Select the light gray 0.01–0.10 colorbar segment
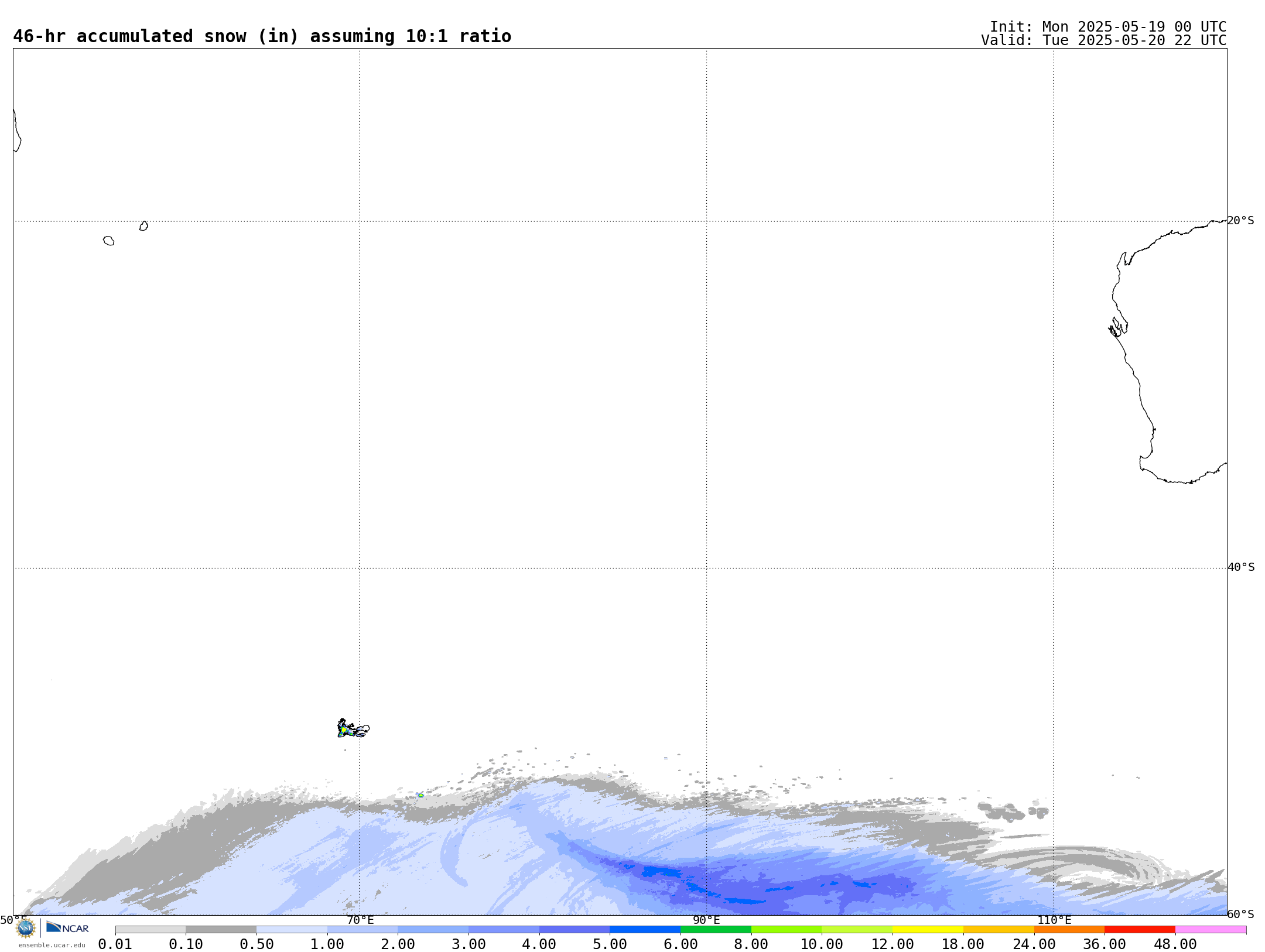 pyautogui.click(x=151, y=930)
